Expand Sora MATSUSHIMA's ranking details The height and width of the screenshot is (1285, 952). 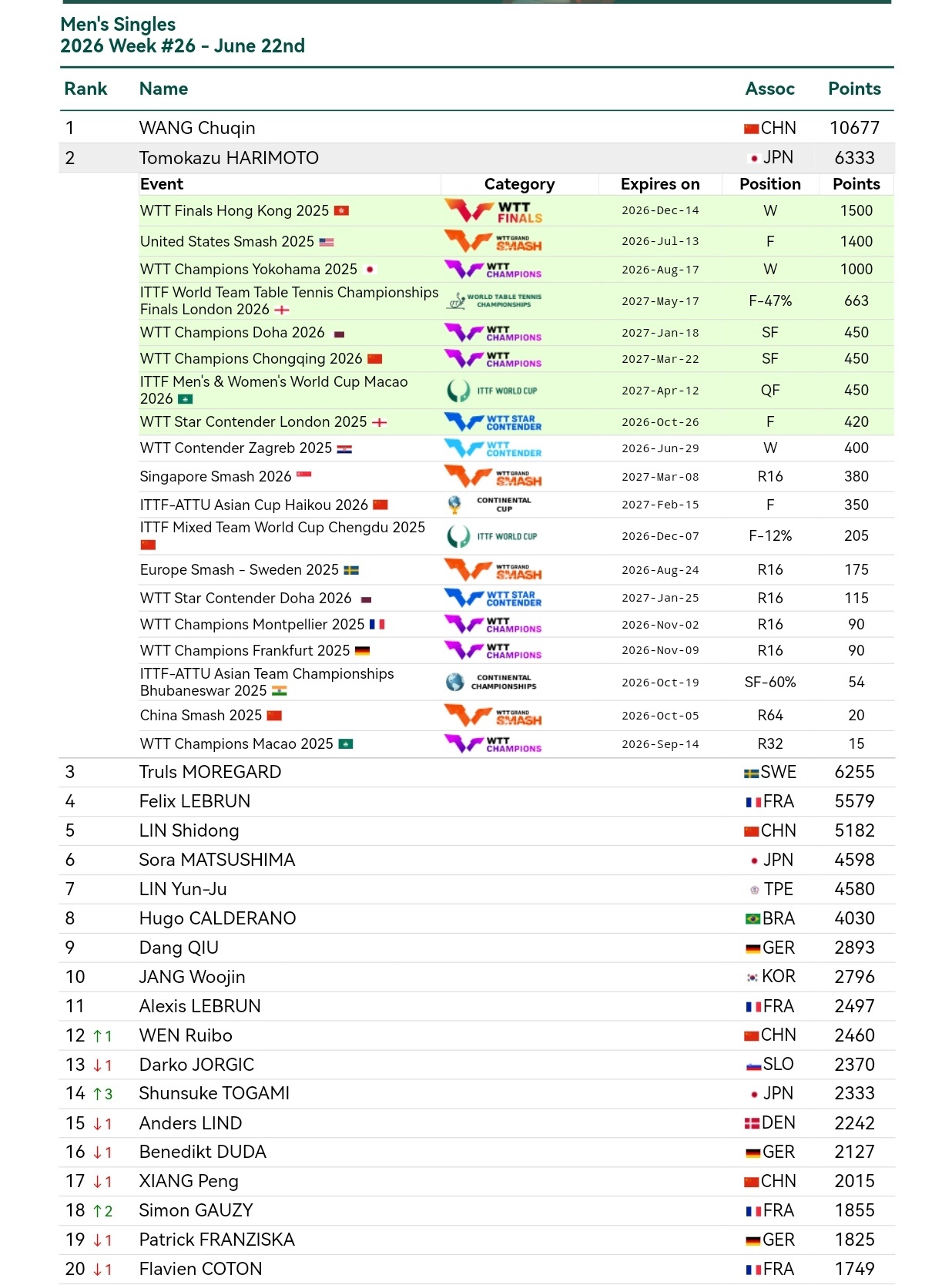[x=477, y=860]
